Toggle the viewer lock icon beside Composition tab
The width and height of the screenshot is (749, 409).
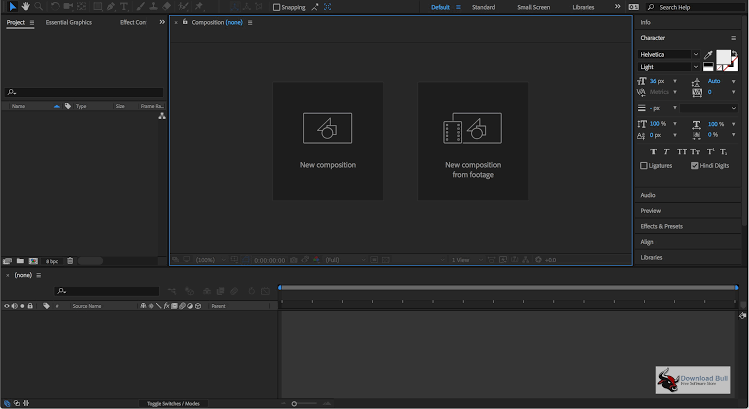pyautogui.click(x=185, y=22)
